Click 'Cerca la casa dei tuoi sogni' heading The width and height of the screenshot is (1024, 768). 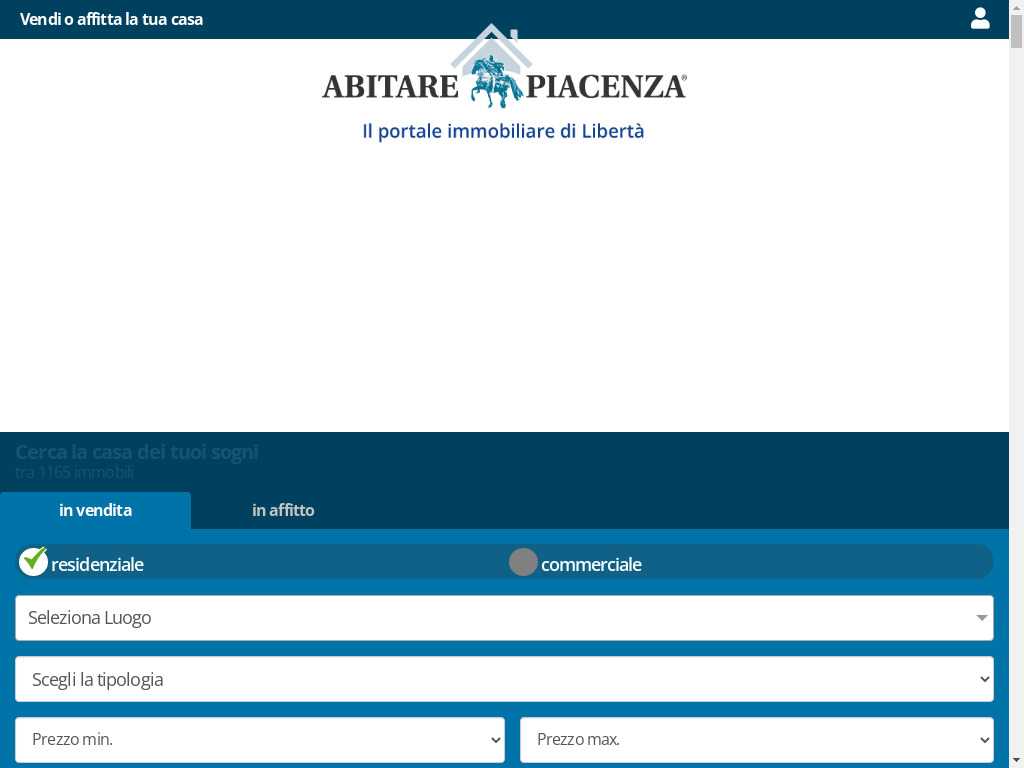pyautogui.click(x=137, y=451)
